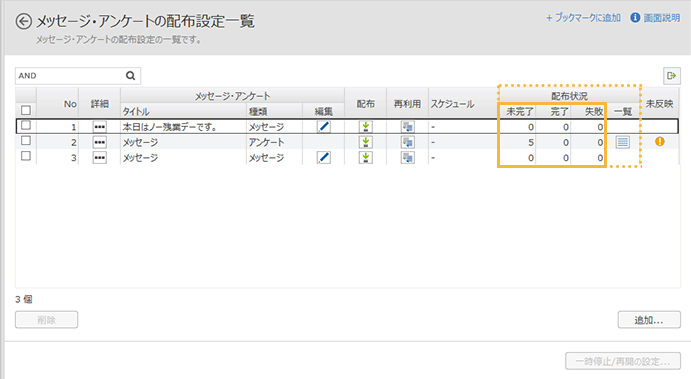Viewport: 691px width, 379px height.
Task: Click the 未完了 column header
Action: 520,111
